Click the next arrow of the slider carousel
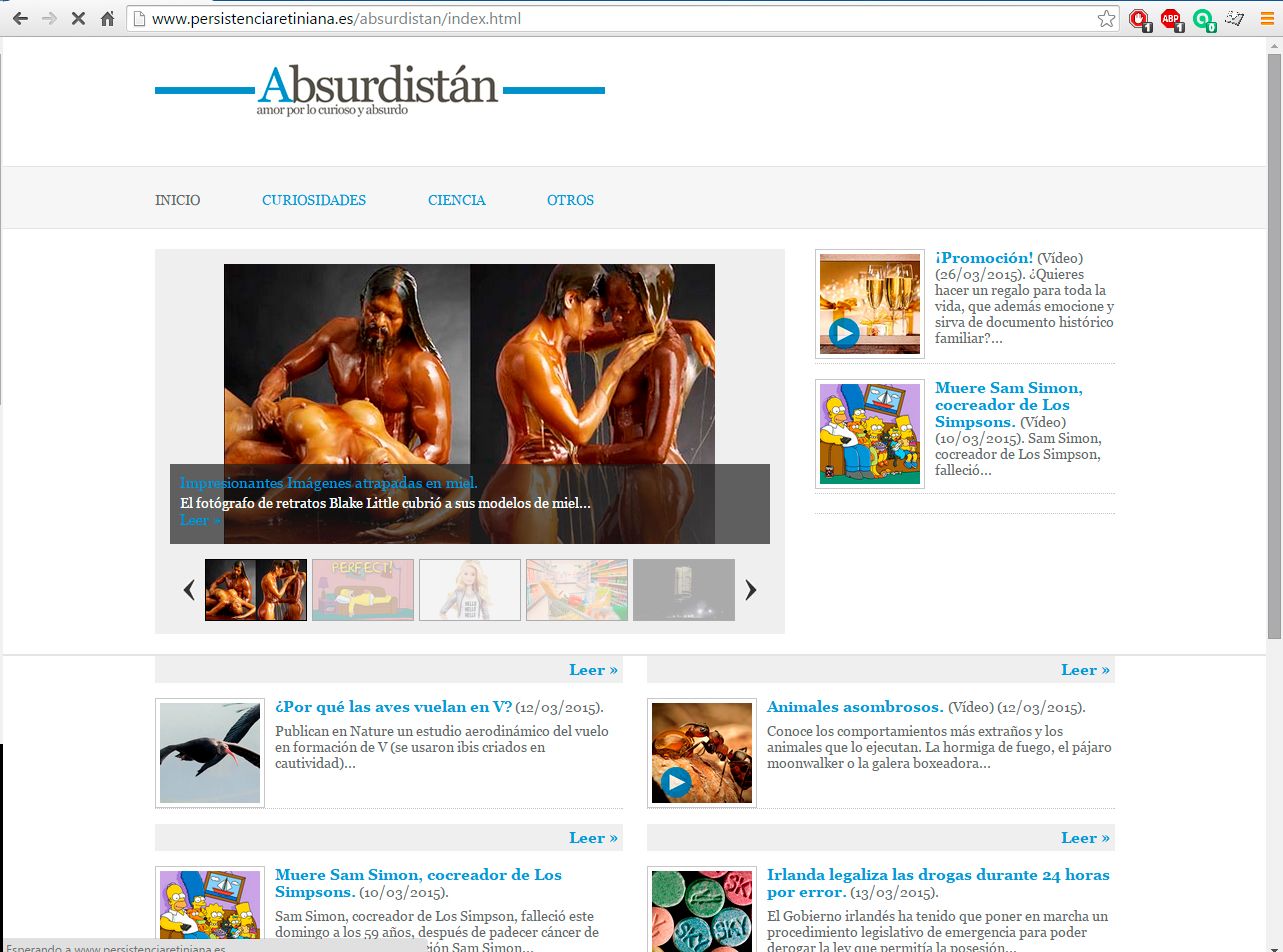1283x952 pixels. click(751, 590)
